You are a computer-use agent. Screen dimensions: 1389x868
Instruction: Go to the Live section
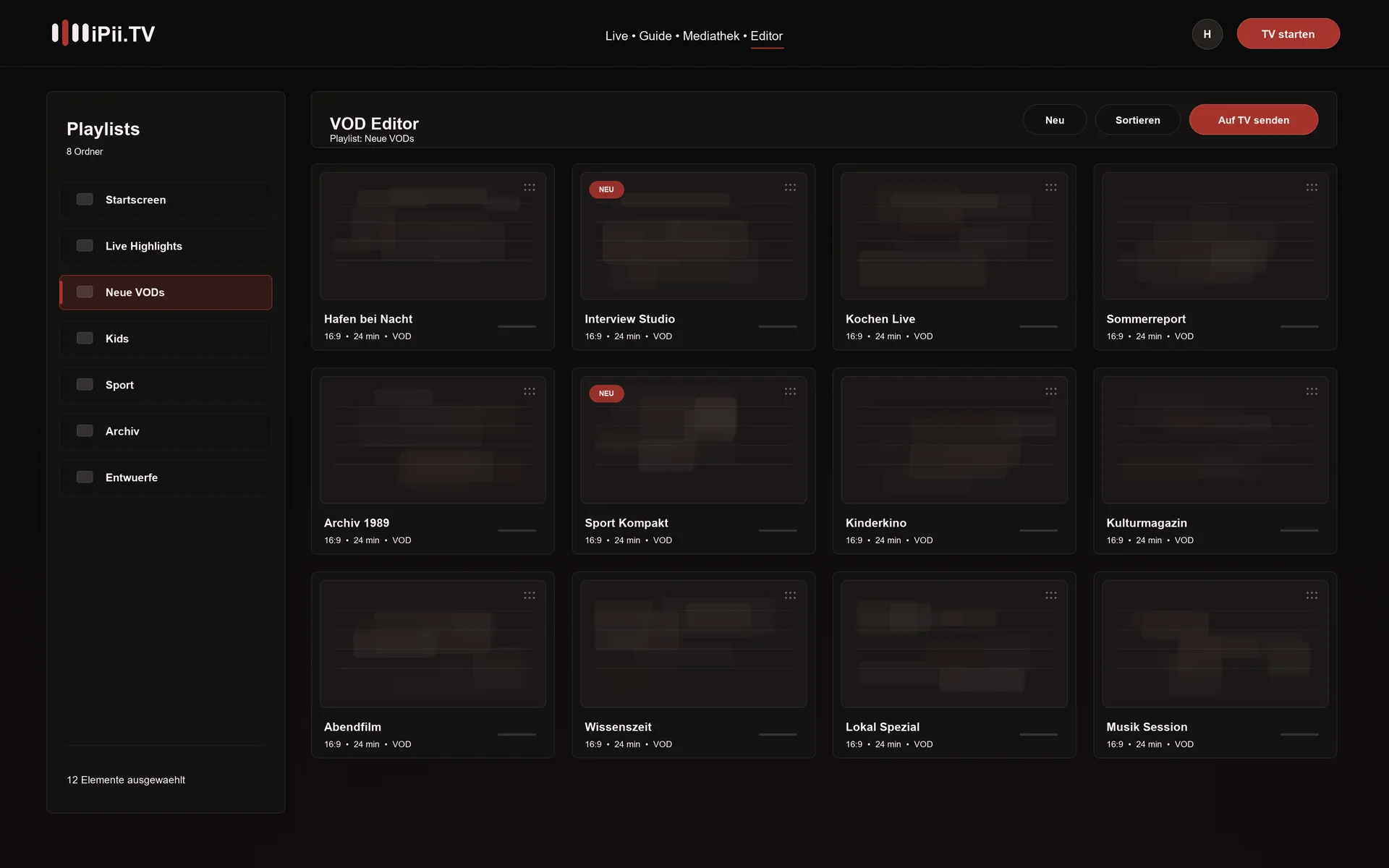pyautogui.click(x=616, y=35)
